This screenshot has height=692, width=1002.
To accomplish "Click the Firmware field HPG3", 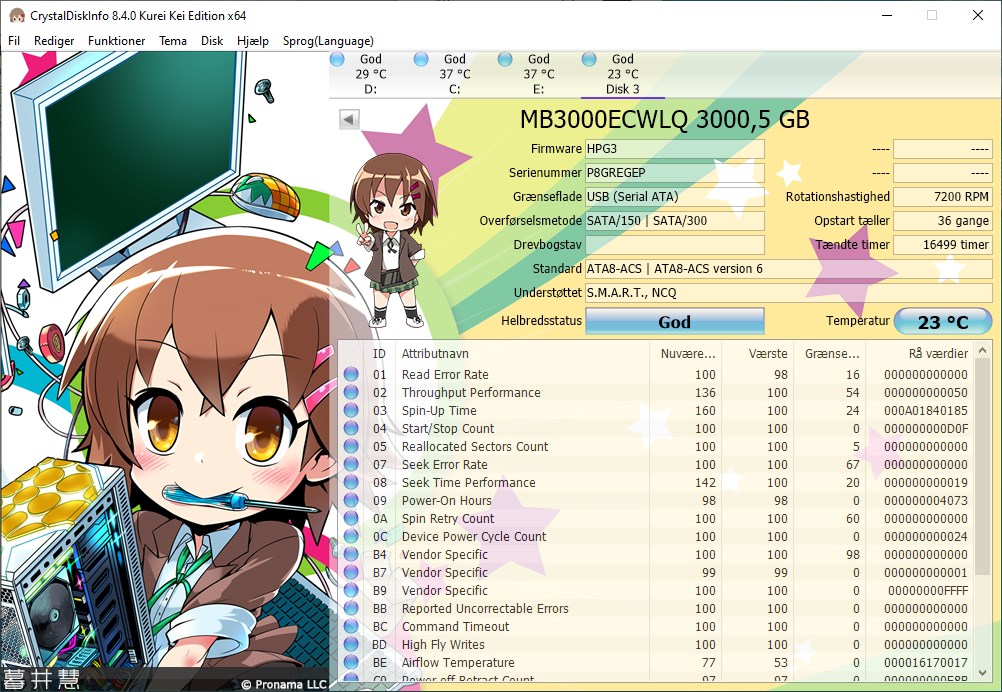I will click(x=675, y=149).
